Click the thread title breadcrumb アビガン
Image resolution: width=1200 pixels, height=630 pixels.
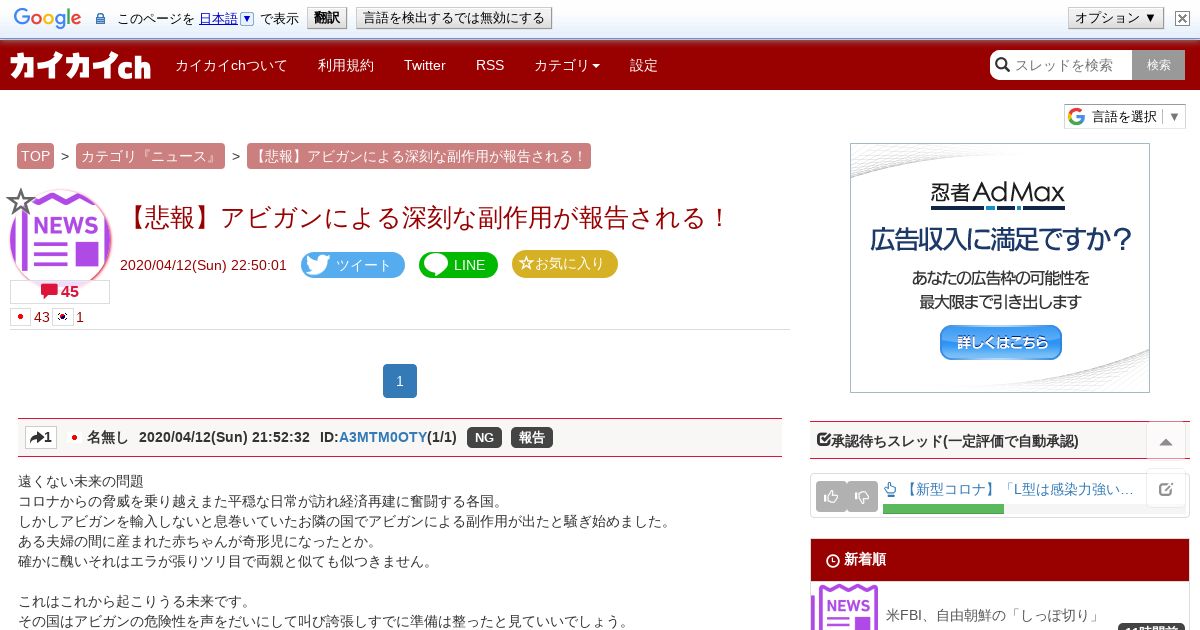419,156
